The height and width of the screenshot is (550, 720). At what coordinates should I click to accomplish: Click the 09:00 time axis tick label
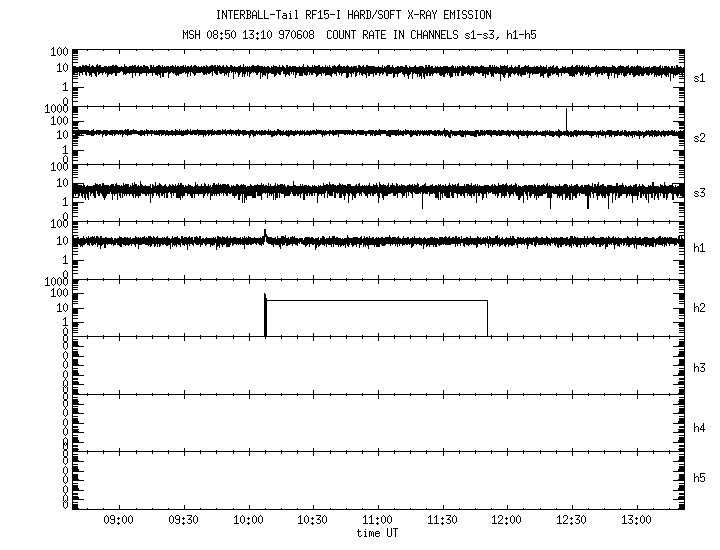click(119, 520)
